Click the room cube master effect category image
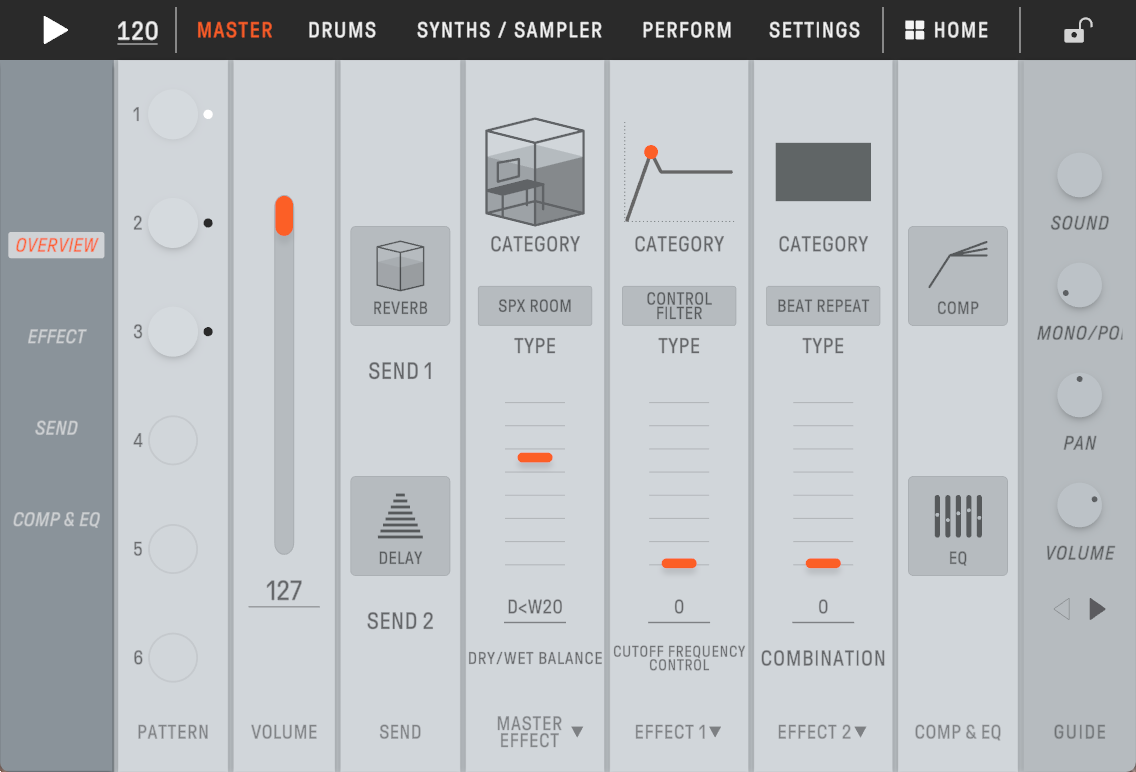This screenshot has width=1136, height=772. [x=534, y=171]
